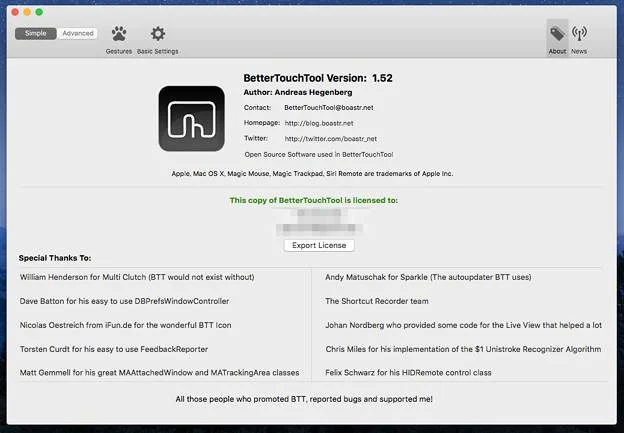Open Open Source Software used in BetterTouchTool
The height and width of the screenshot is (433, 624).
tap(319, 154)
